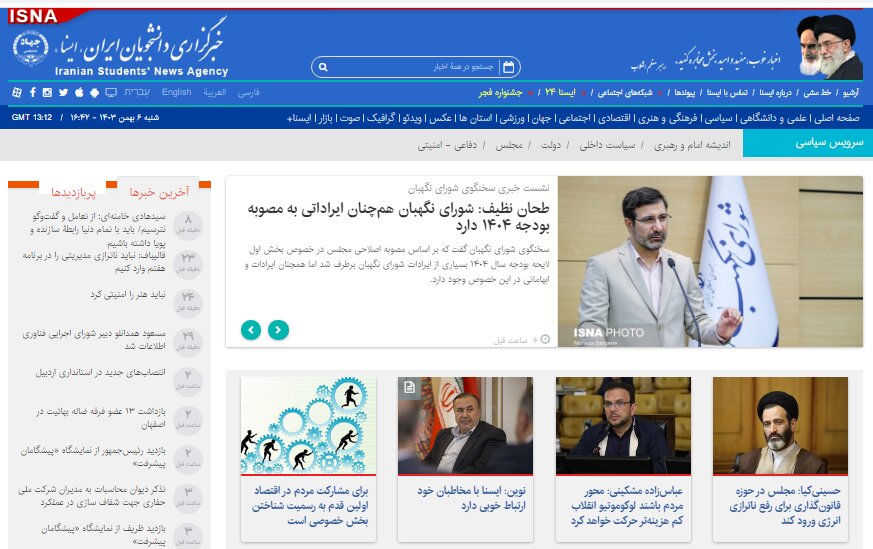Open the سیاسی main nav section

tap(718, 118)
